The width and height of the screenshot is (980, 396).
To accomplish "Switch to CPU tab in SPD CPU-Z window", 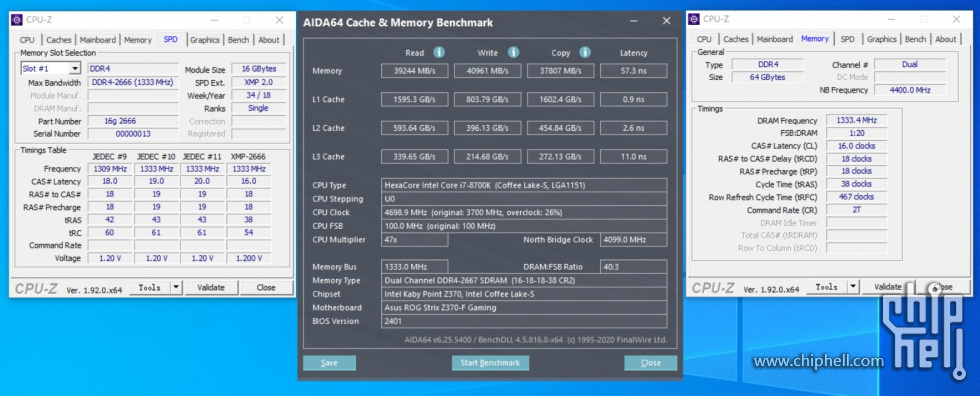I will pyautogui.click(x=27, y=40).
